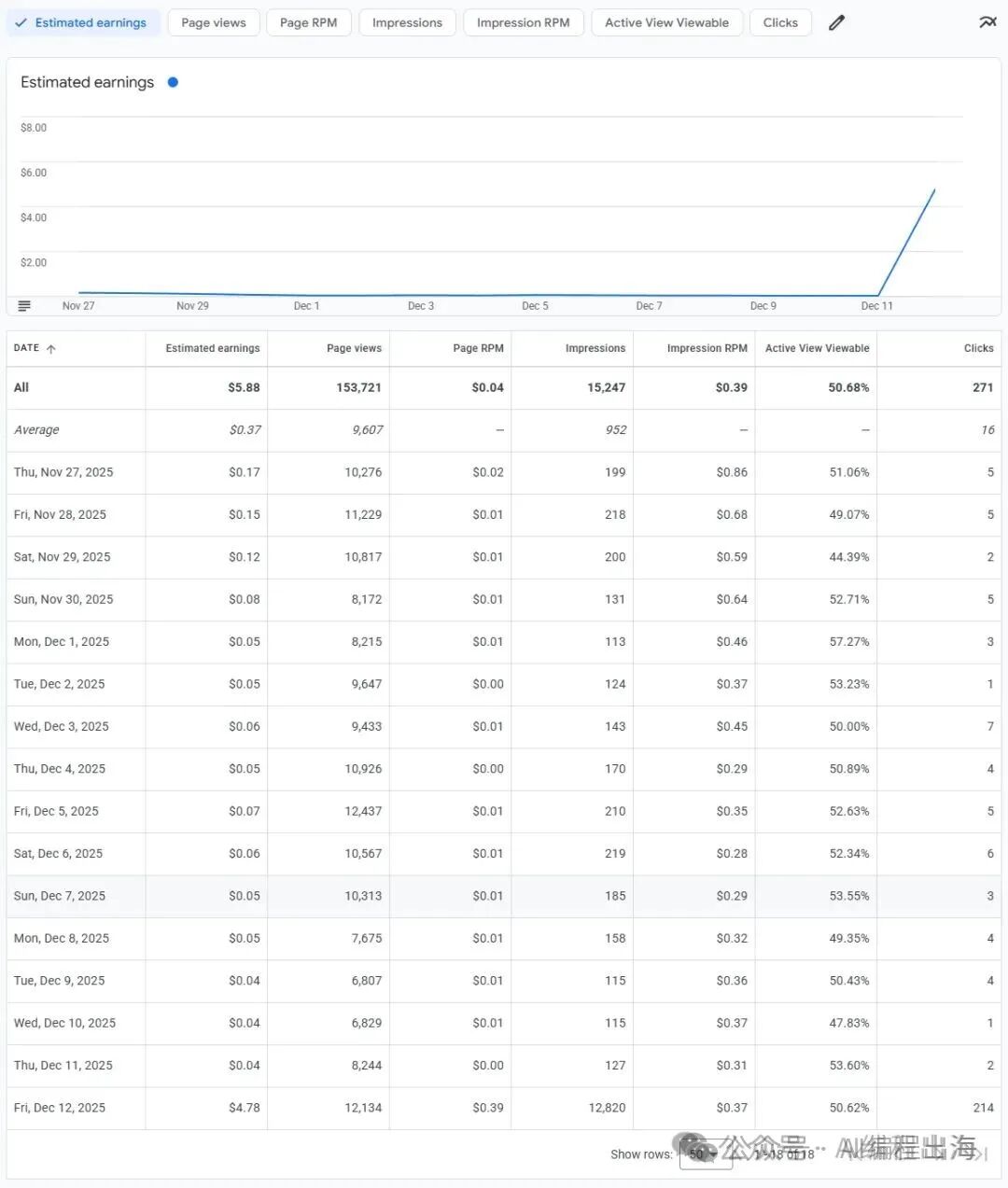This screenshot has width=1008, height=1188.
Task: Toggle the Estimated earnings metric chip
Action: click(x=83, y=22)
